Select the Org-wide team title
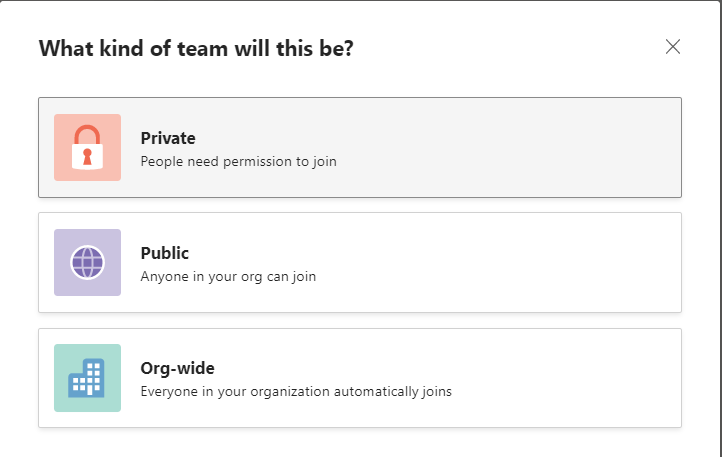This screenshot has height=457, width=722. [x=178, y=368]
